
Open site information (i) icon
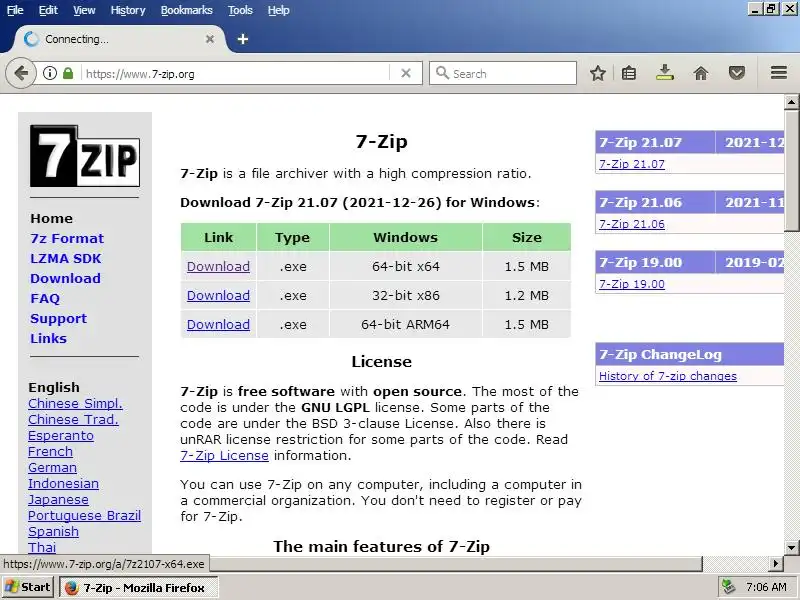(49, 73)
